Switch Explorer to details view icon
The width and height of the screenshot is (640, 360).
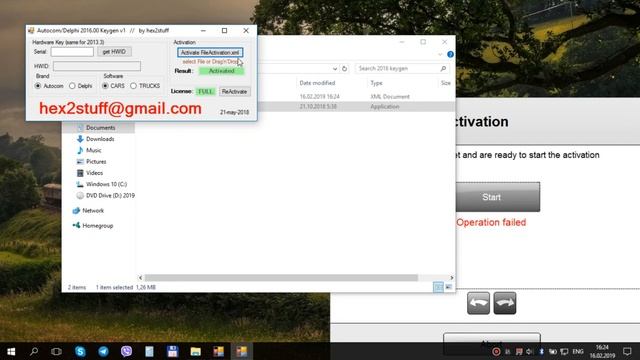click(x=438, y=287)
